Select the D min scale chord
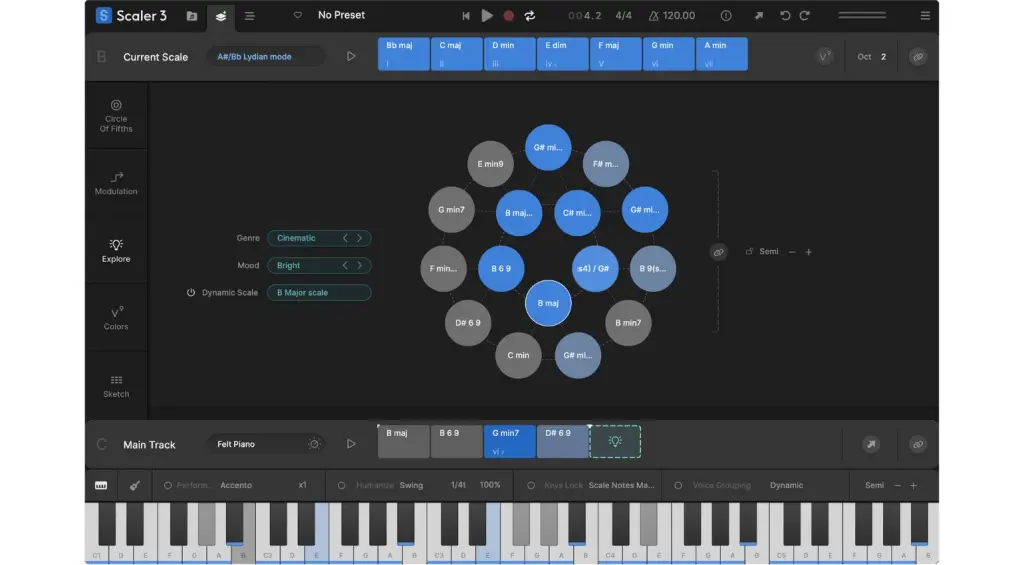Screen dimensions: 1024x565 coord(509,54)
